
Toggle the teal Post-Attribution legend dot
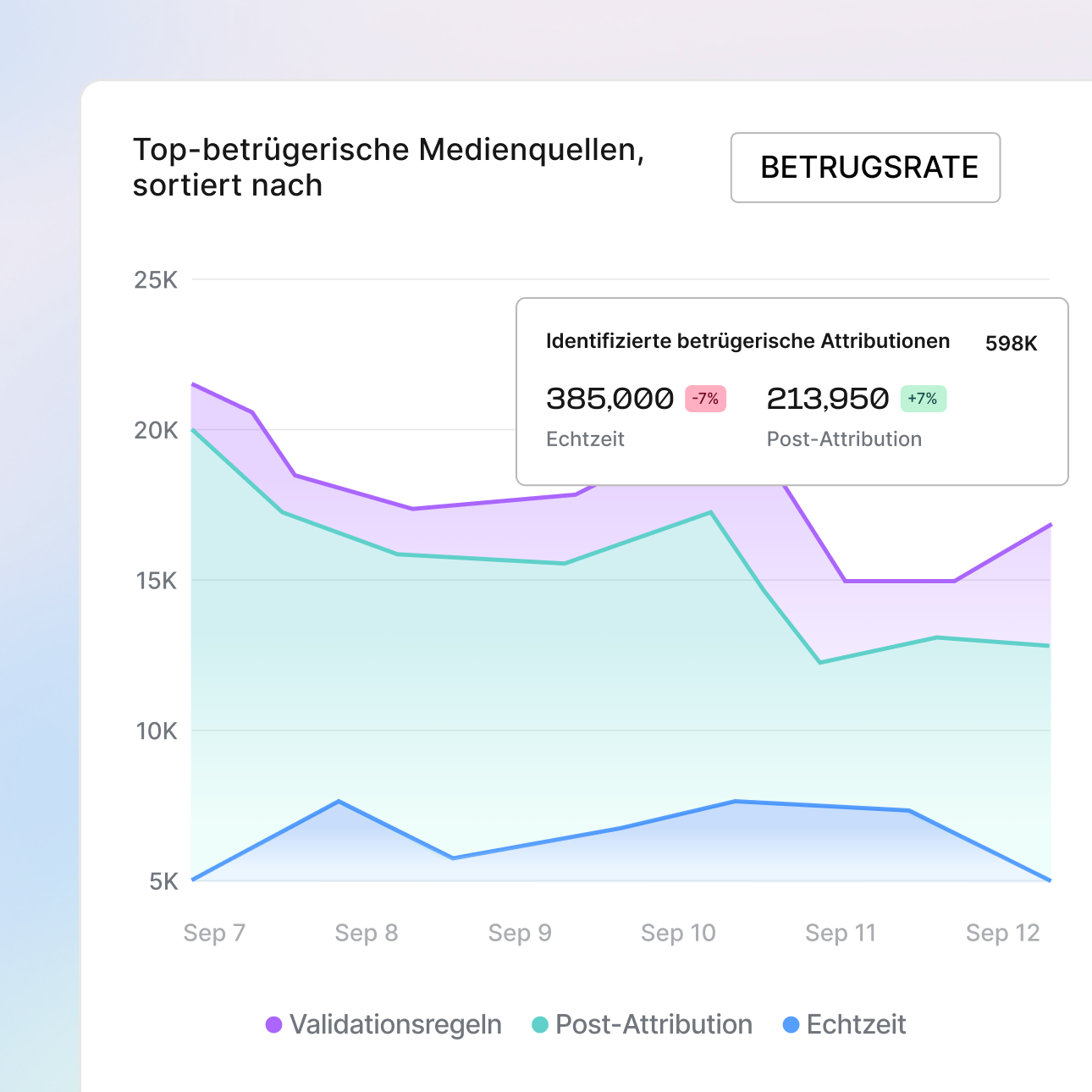tap(539, 1025)
